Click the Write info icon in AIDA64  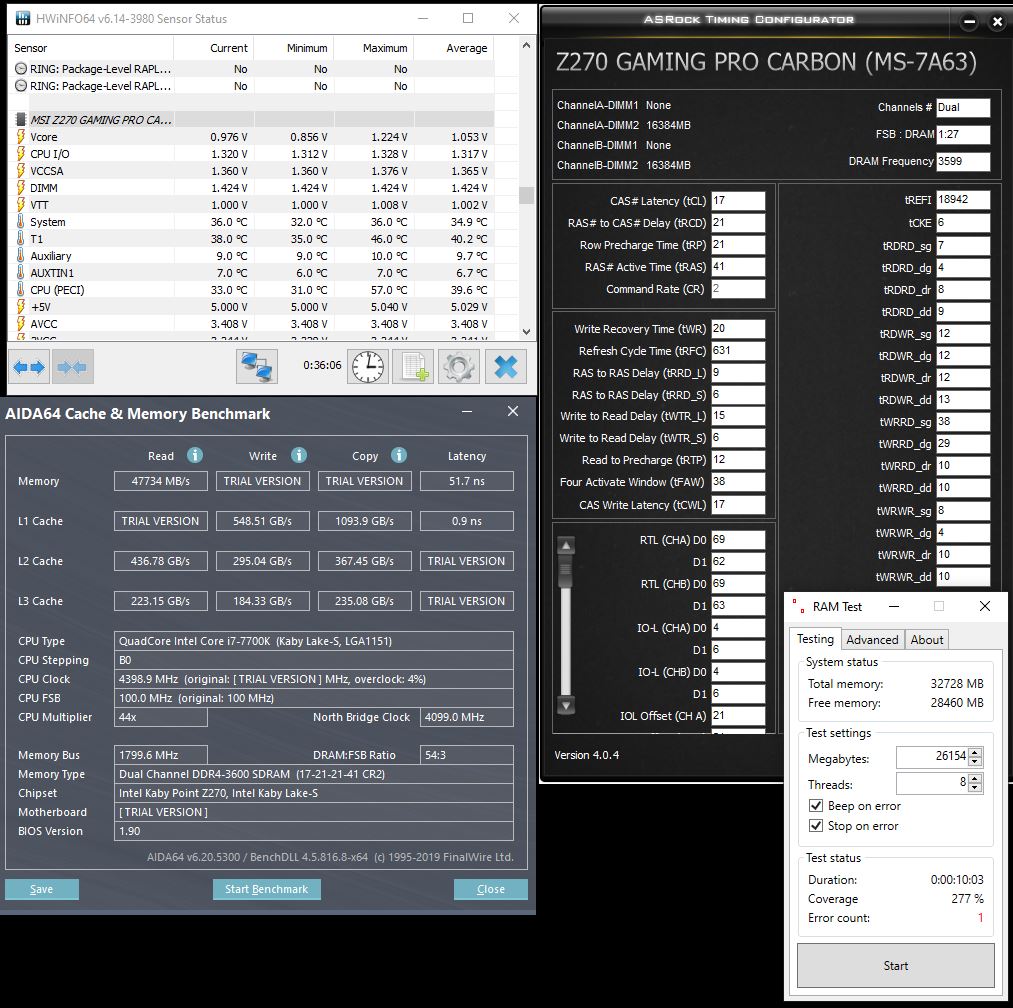pyautogui.click(x=298, y=456)
